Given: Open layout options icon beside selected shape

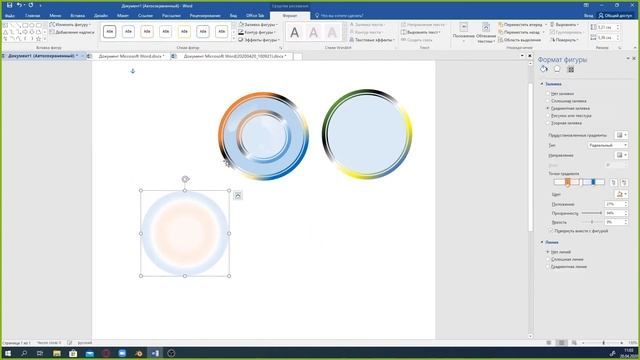Looking at the screenshot, I should point(238,196).
